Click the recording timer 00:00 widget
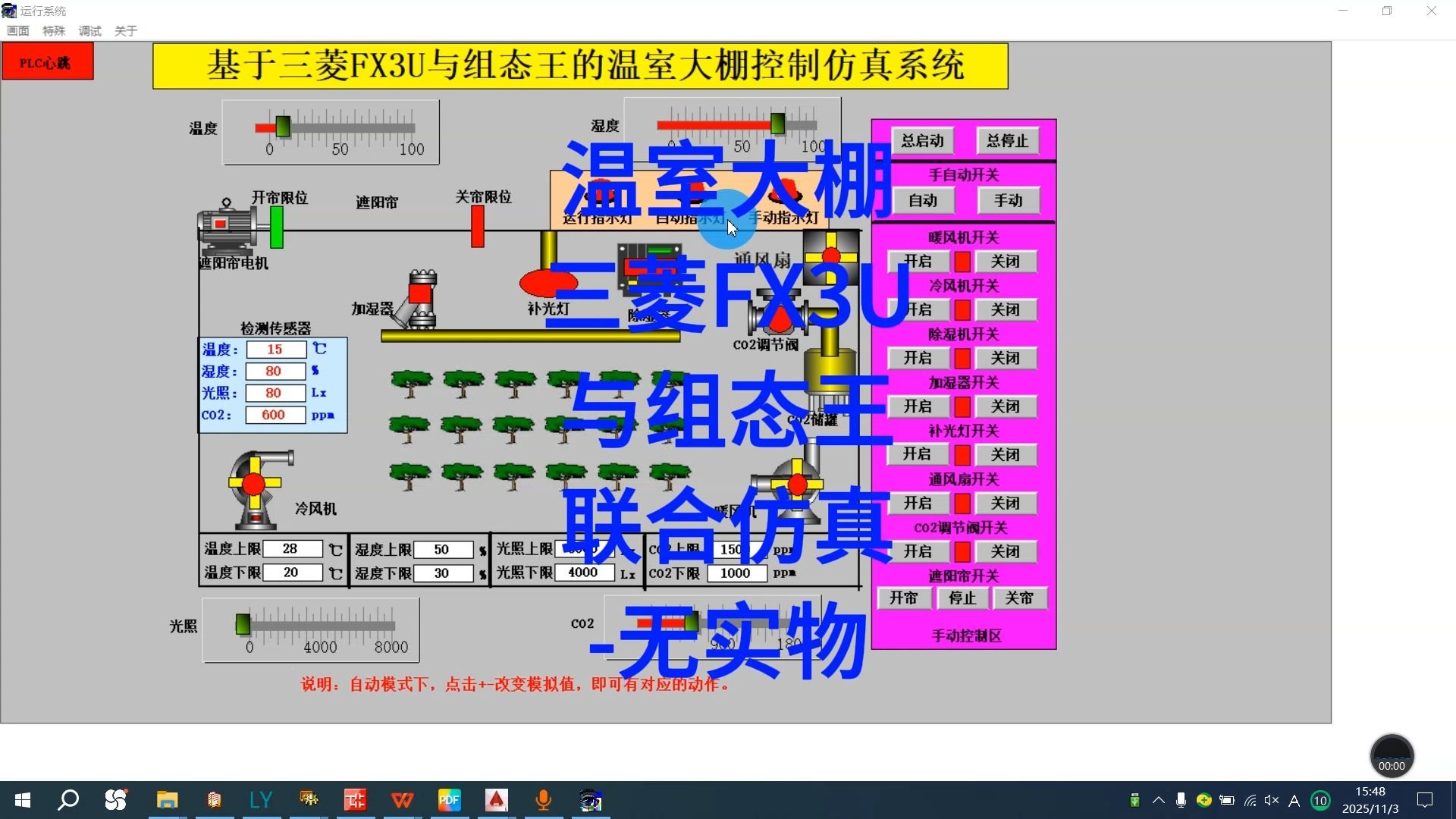 click(1392, 755)
